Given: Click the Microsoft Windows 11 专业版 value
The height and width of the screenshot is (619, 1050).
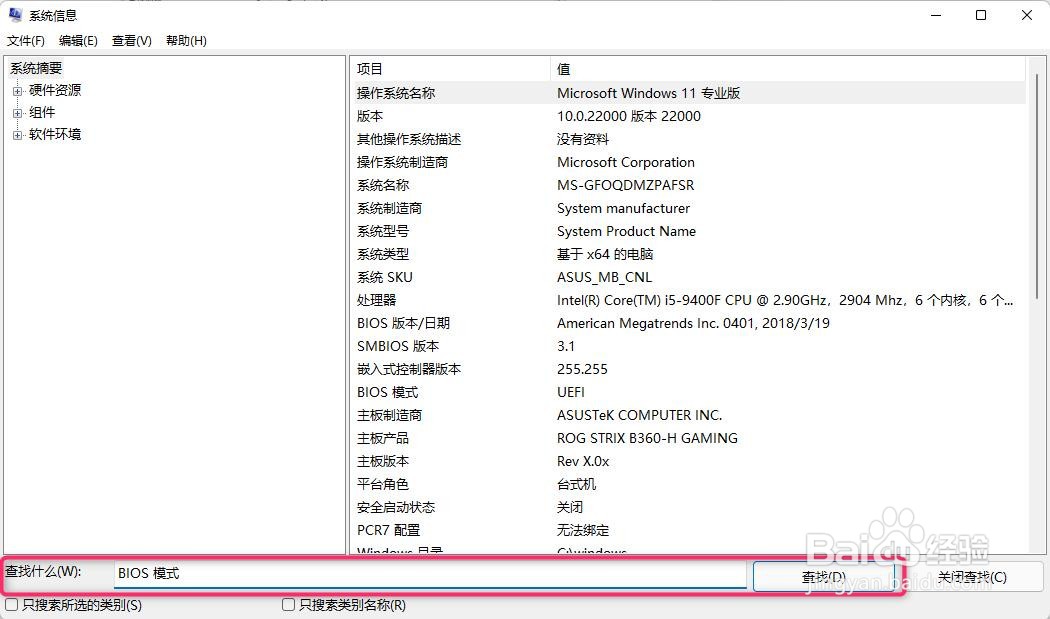Looking at the screenshot, I should pyautogui.click(x=648, y=93).
